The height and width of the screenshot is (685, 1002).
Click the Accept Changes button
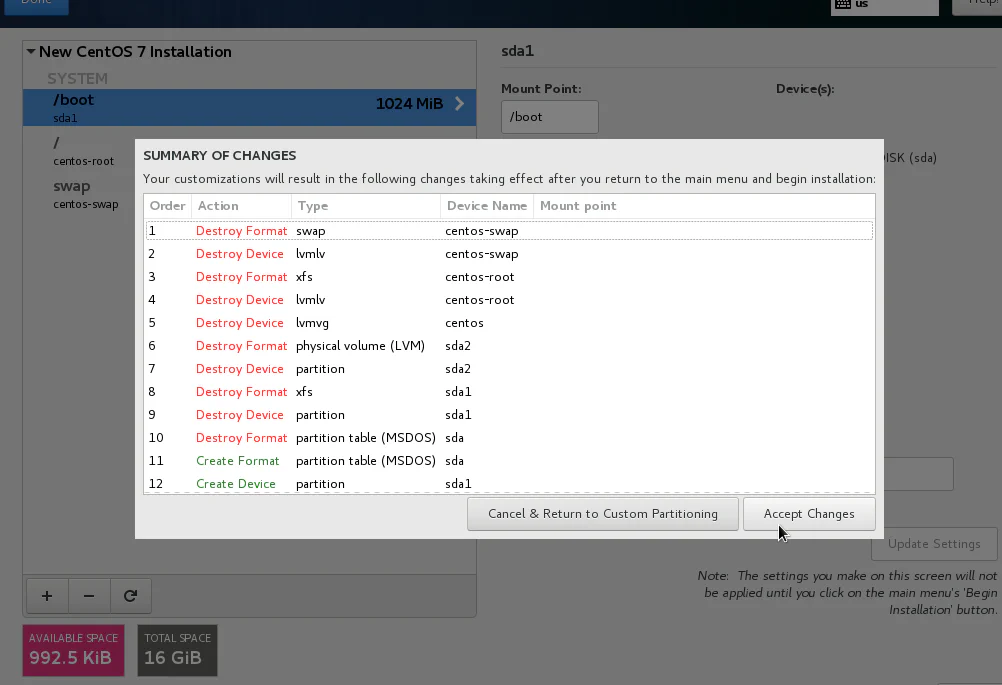pos(809,514)
